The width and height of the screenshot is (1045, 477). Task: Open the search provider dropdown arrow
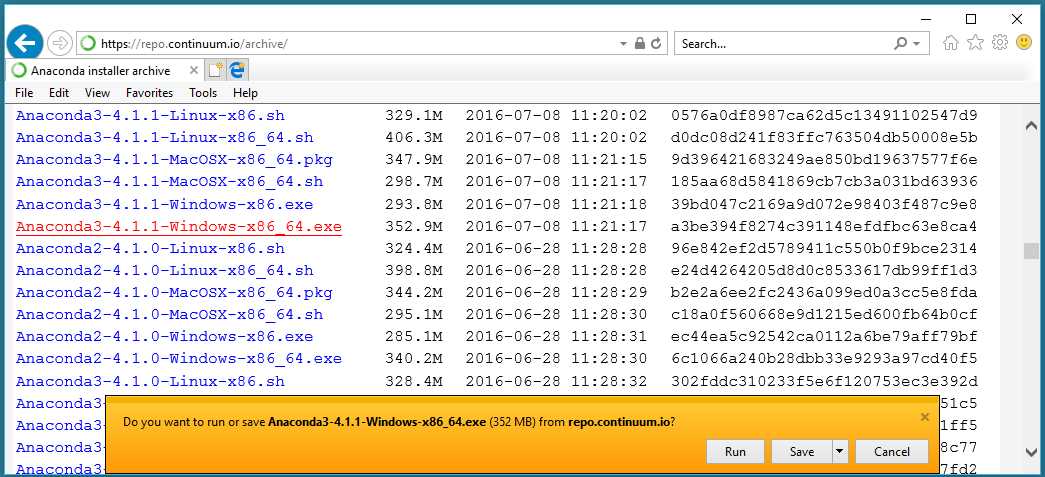pos(916,44)
